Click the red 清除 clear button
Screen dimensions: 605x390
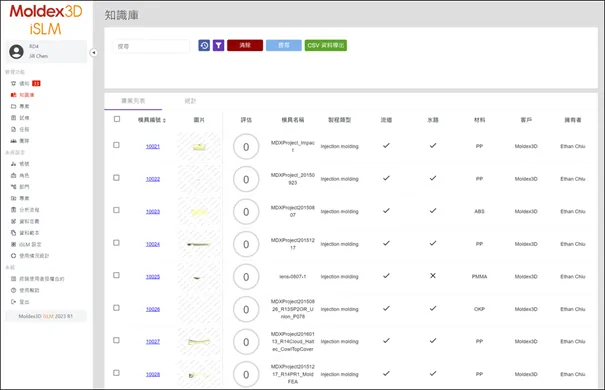tap(245, 46)
